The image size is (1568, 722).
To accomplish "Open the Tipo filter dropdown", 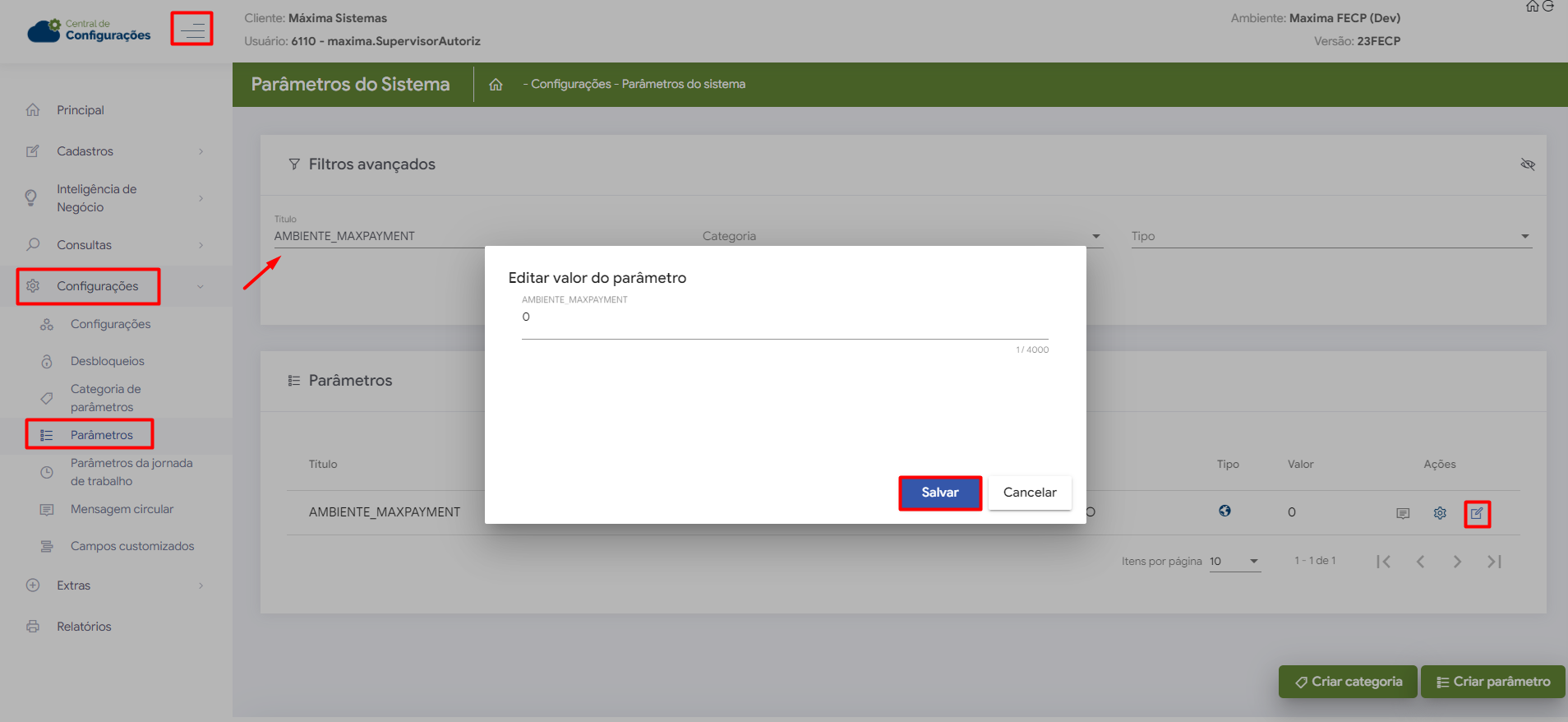I will click(x=1331, y=237).
